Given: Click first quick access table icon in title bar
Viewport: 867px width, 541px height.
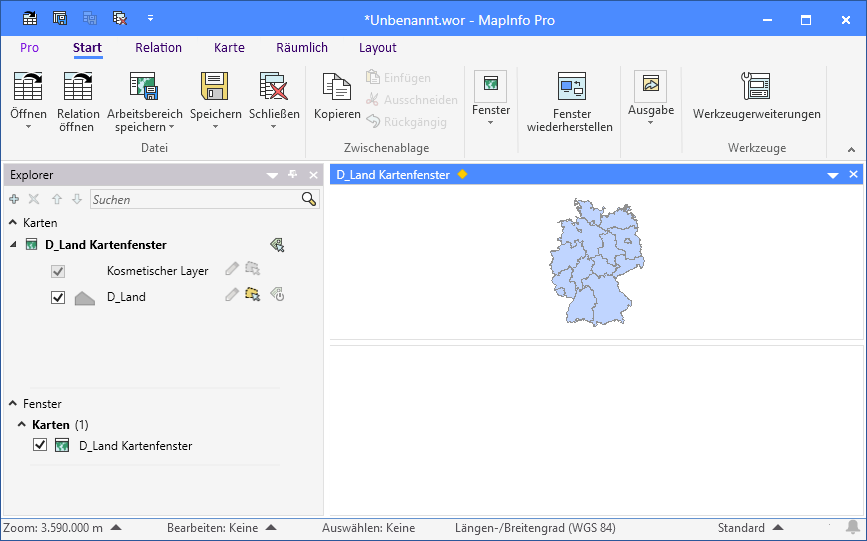Looking at the screenshot, I should [x=30, y=18].
